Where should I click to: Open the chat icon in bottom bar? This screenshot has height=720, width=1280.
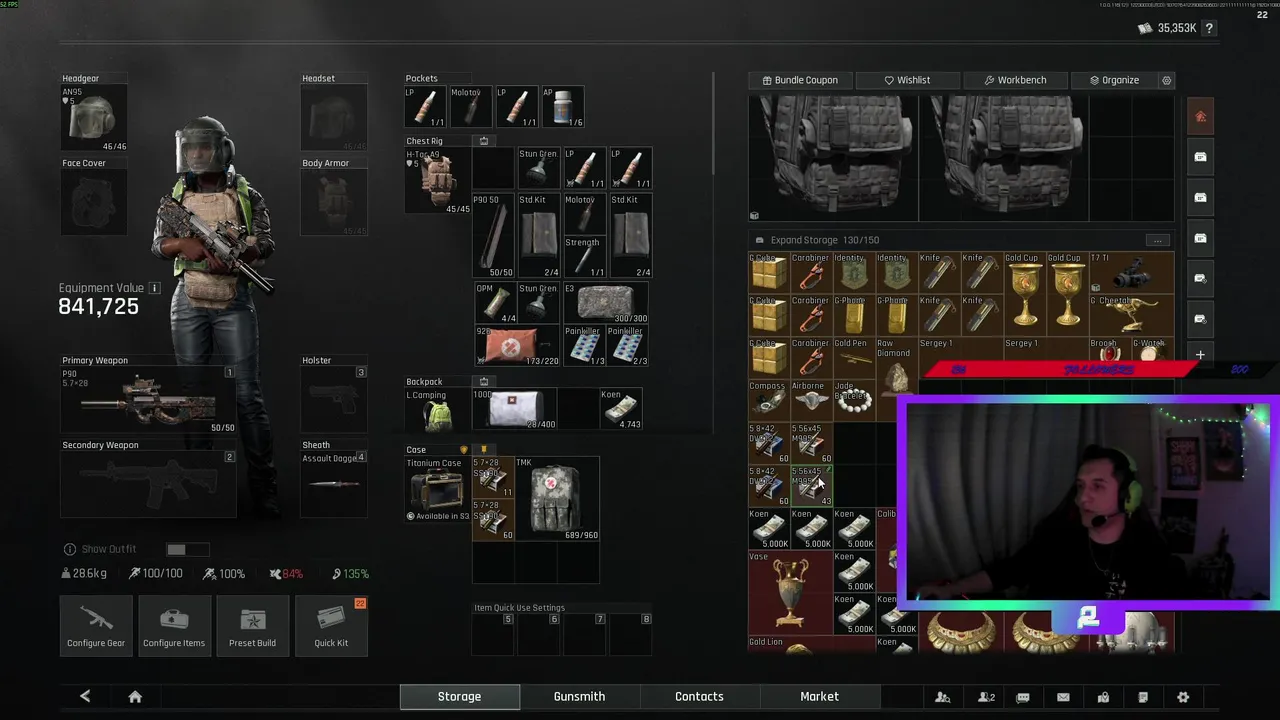click(x=1023, y=697)
